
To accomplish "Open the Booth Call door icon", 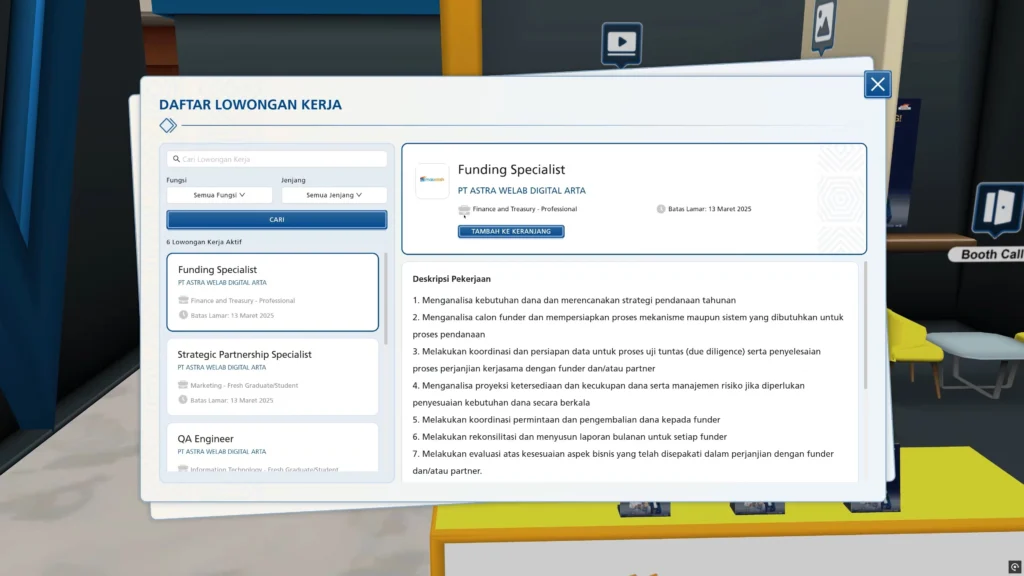I will pos(997,208).
